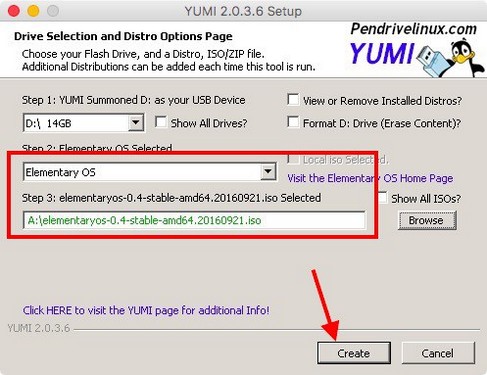Screen dimensions: 487x375
Task: Close the window with red button
Action: tap(14, 11)
